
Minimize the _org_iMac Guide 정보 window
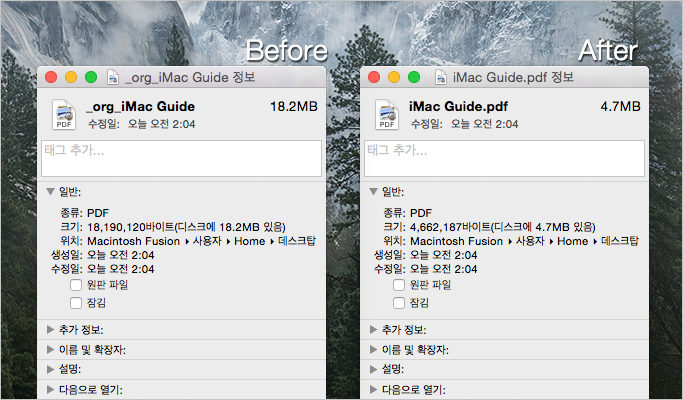tap(71, 78)
